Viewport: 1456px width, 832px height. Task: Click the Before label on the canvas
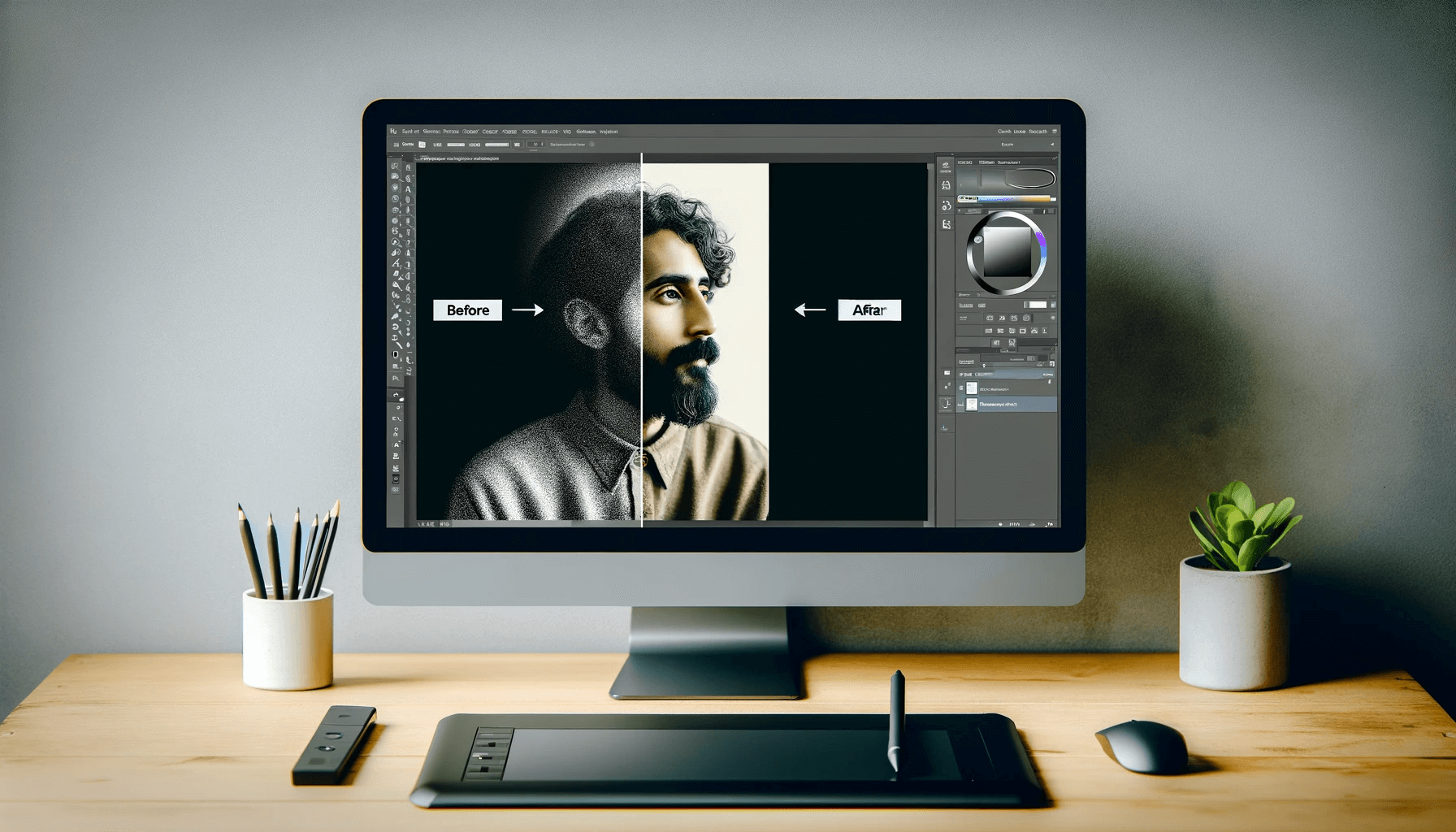click(x=470, y=310)
